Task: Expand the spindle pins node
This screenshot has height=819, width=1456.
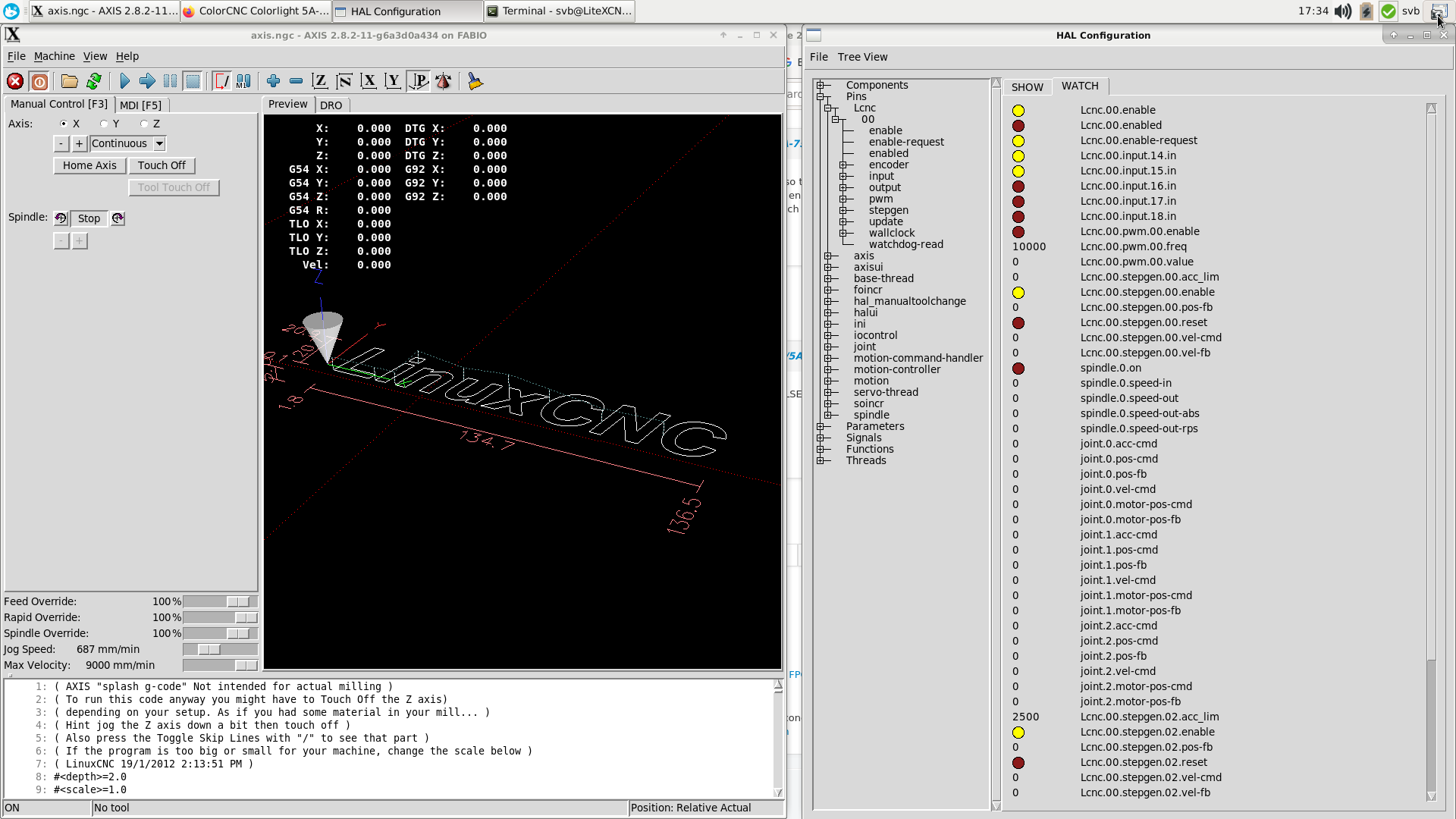Action: coord(828,415)
